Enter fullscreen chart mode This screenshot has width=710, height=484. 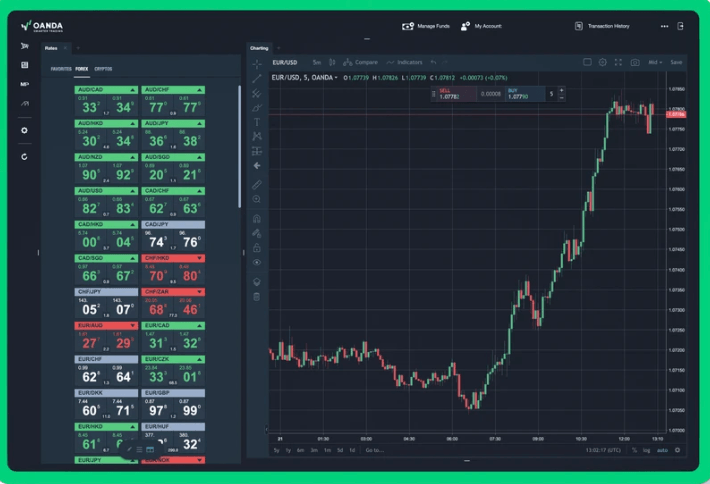coord(618,62)
